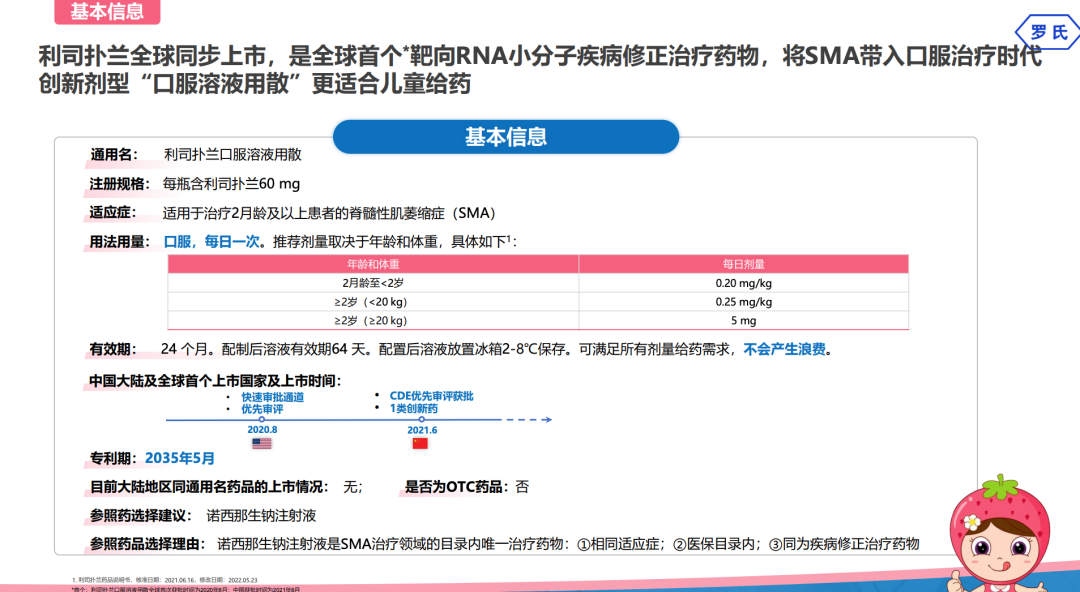Click the 用法用量 label
The image size is (1080, 592).
tap(119, 242)
